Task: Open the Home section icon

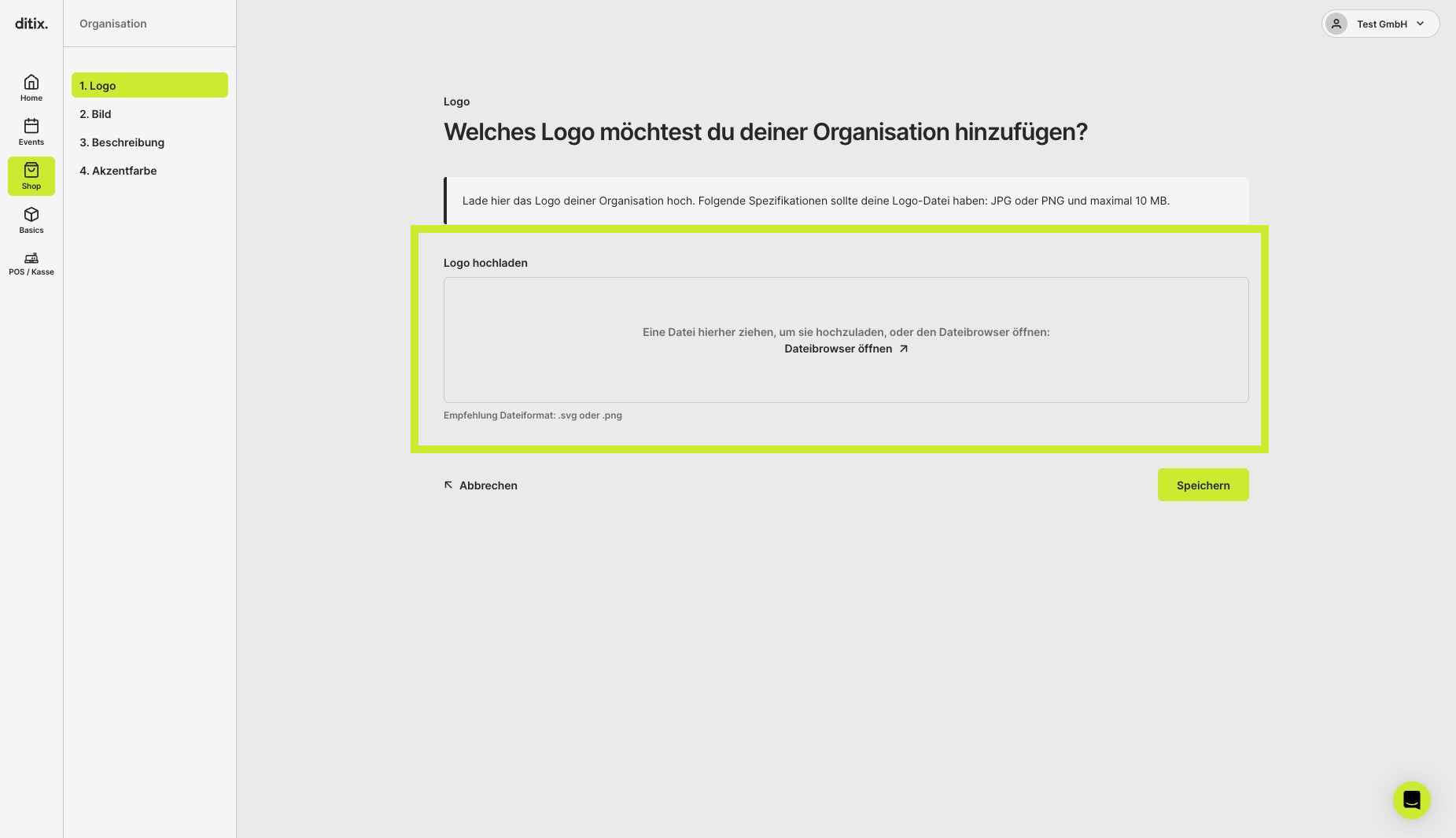Action: [31, 83]
